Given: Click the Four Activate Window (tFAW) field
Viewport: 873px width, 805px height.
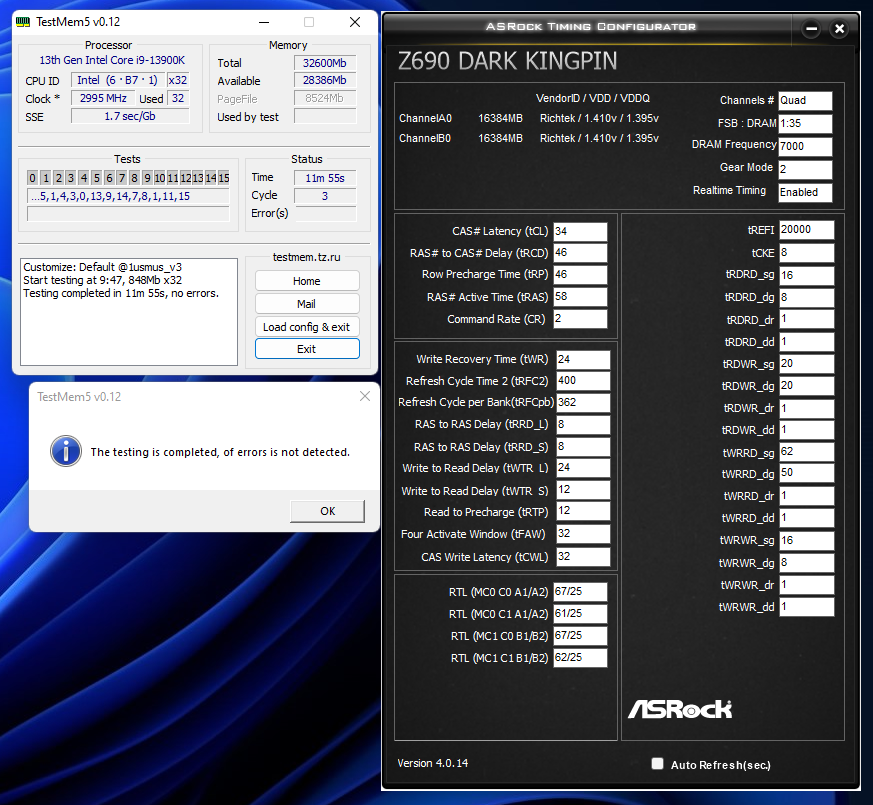Looking at the screenshot, I should [583, 534].
